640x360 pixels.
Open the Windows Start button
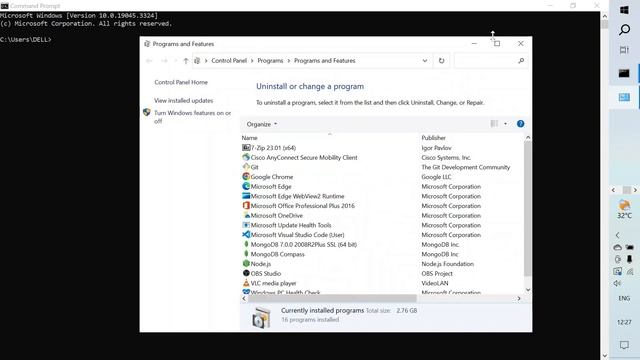624,10
